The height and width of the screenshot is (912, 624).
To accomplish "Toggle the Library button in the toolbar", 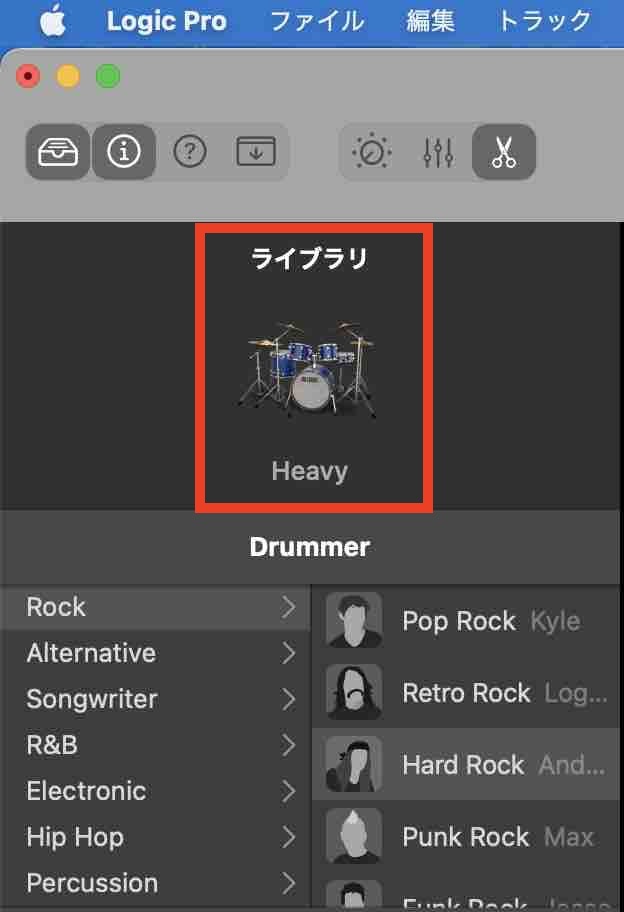I will (x=58, y=152).
